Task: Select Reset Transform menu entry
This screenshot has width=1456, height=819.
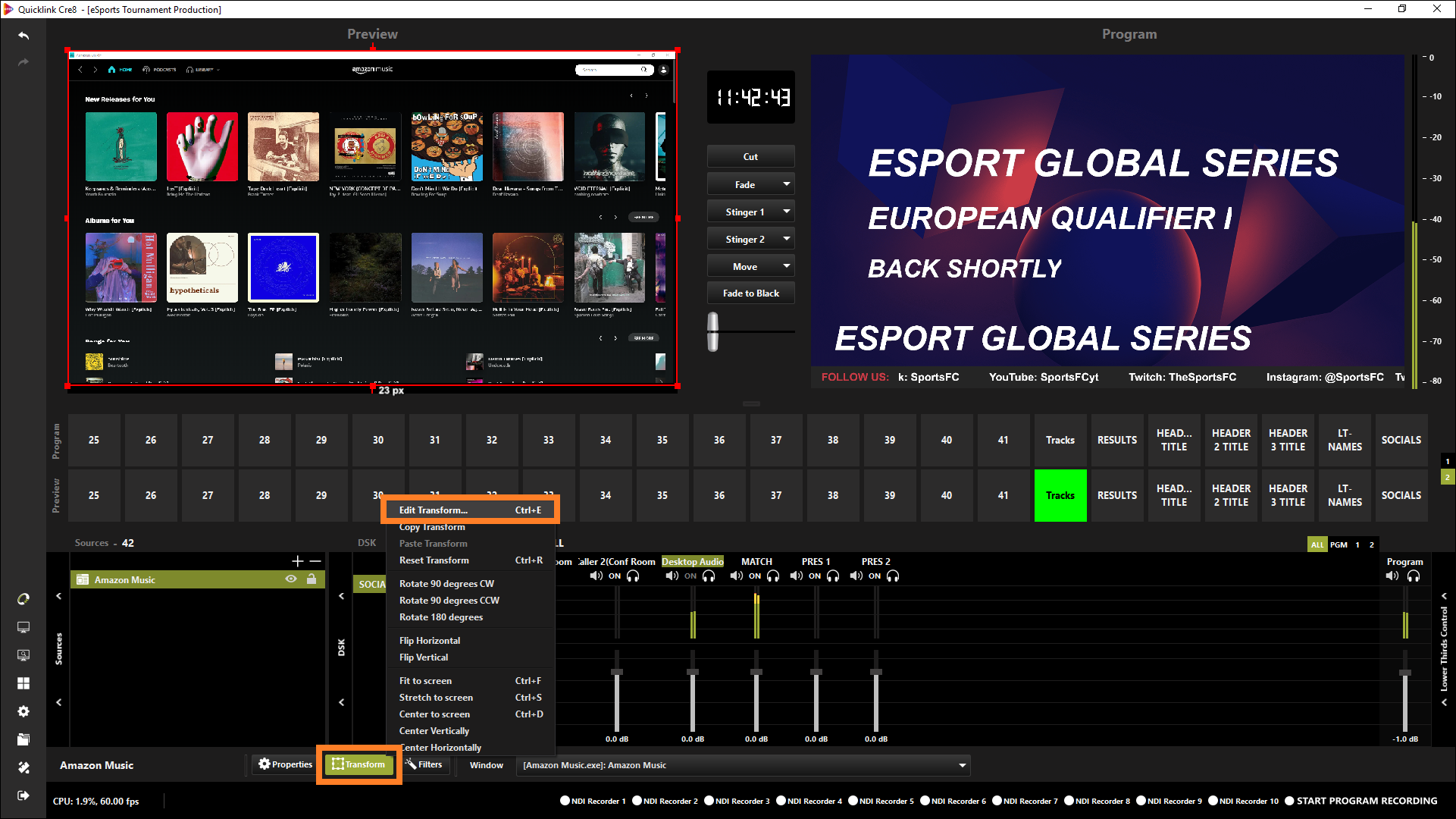Action: pos(470,560)
